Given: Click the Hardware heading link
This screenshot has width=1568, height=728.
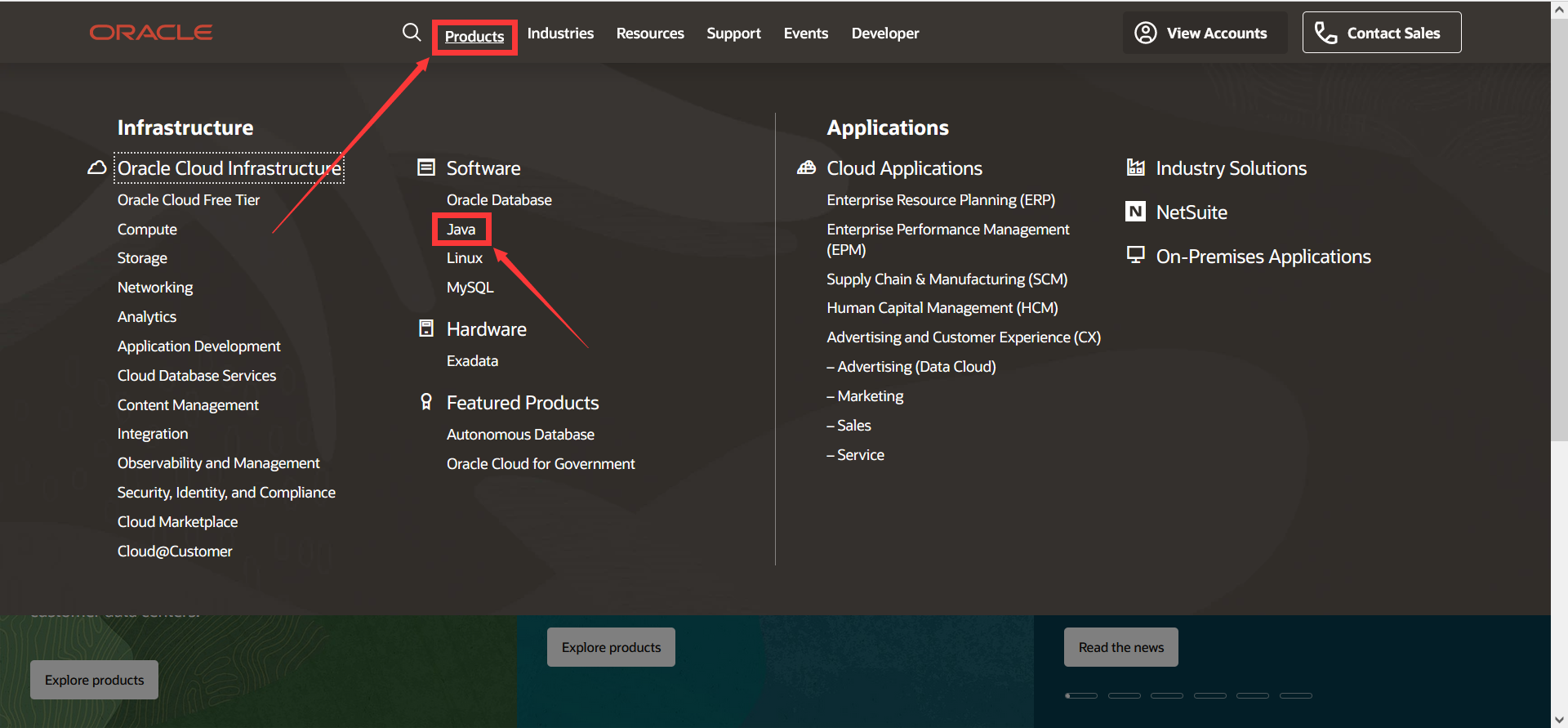Looking at the screenshot, I should (x=486, y=329).
